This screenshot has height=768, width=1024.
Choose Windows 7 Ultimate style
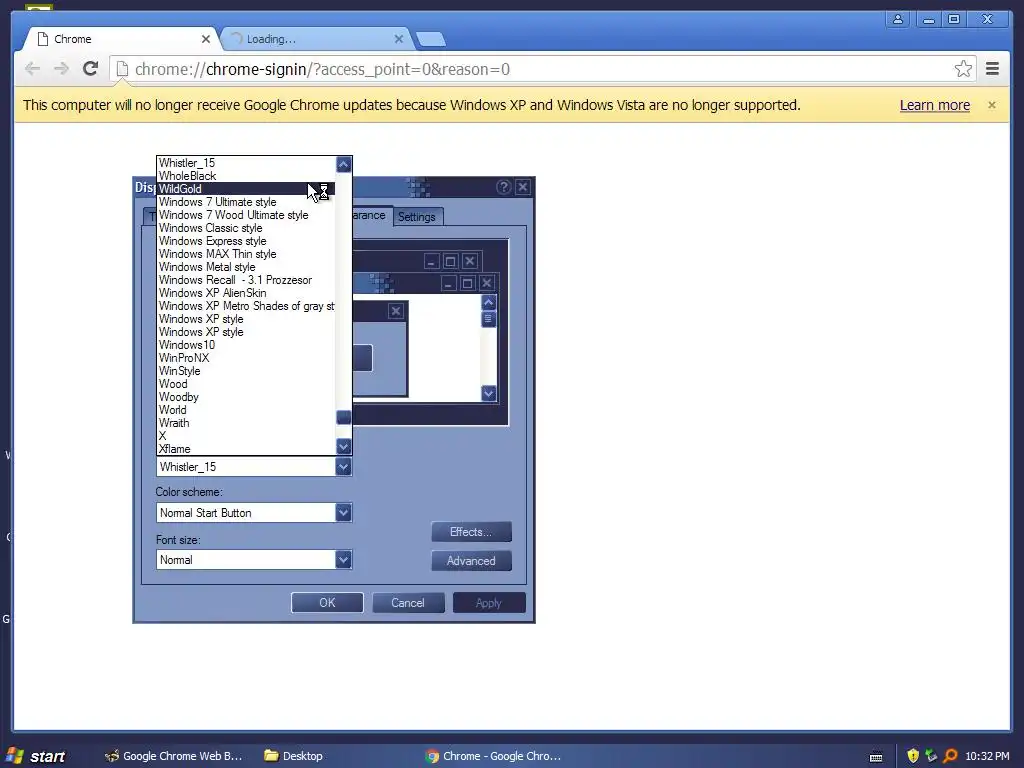click(x=246, y=202)
